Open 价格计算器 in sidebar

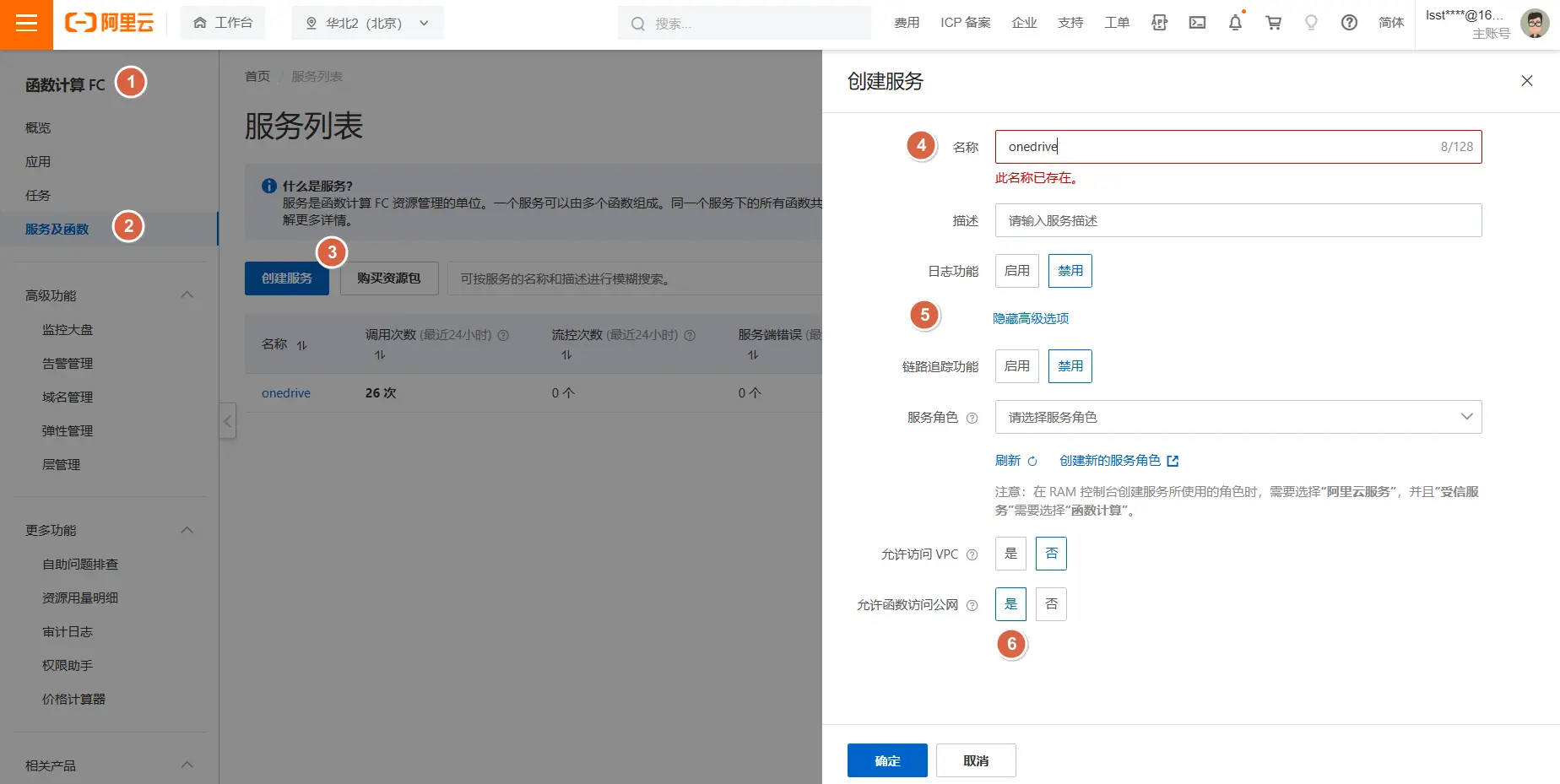(73, 699)
